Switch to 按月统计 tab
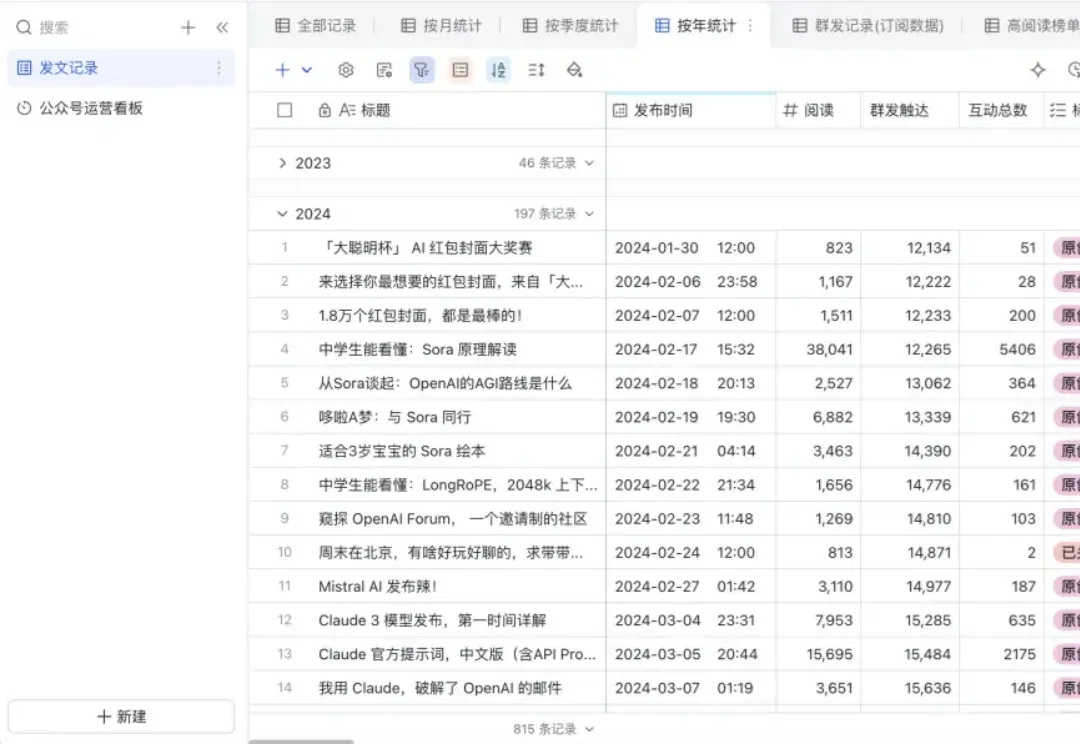The width and height of the screenshot is (1080, 744). 441,26
